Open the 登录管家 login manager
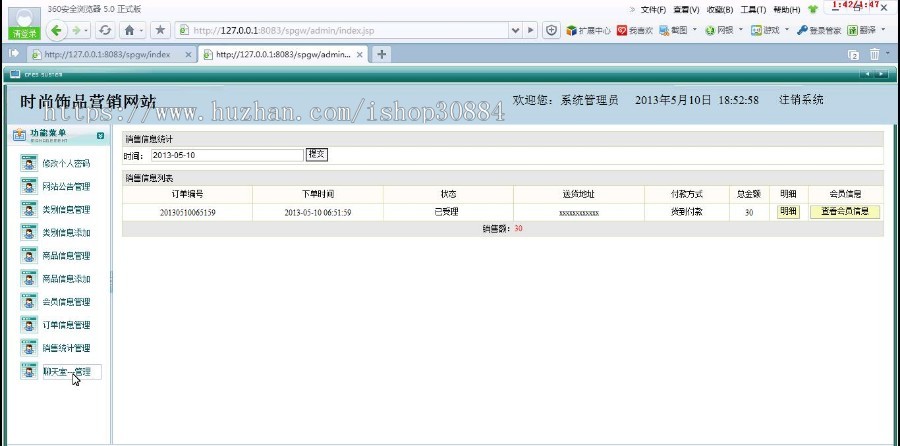Image resolution: width=900 pixels, height=446 pixels. 819,30
